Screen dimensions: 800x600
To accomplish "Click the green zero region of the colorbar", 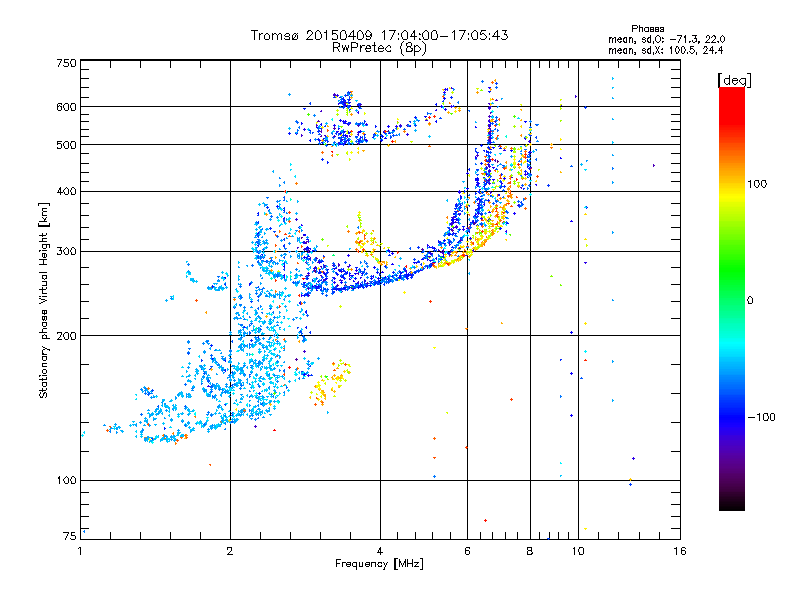I will (732, 300).
